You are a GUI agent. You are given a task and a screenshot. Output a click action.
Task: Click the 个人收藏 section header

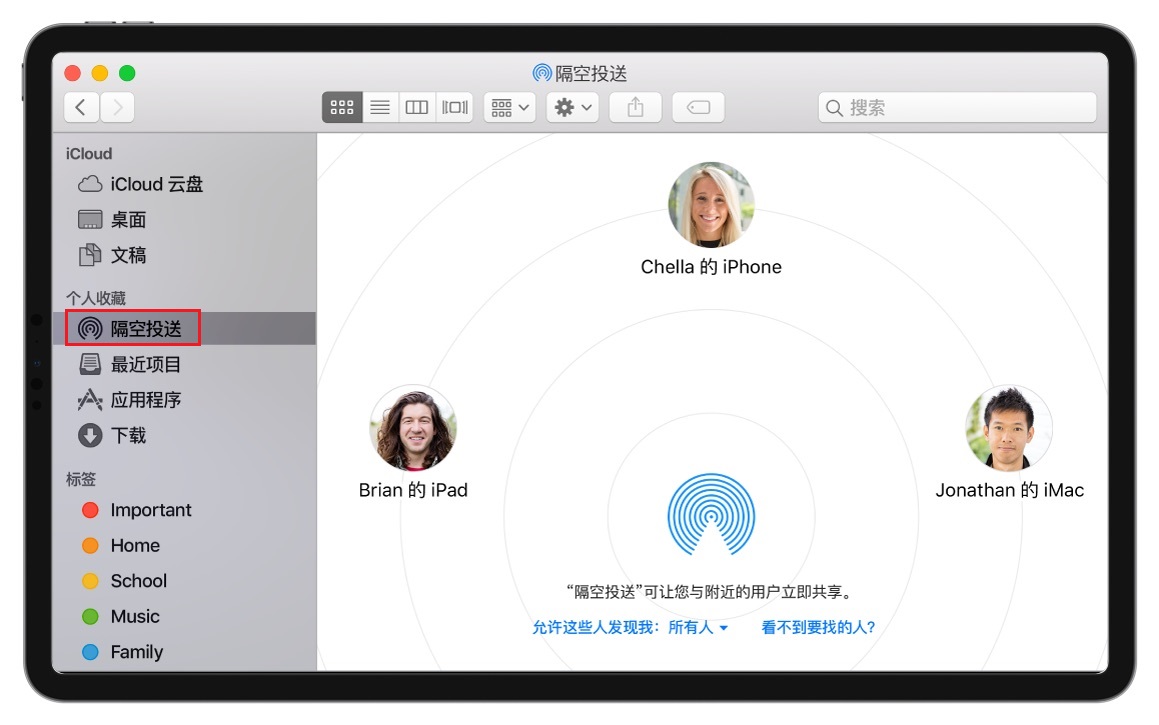[x=96, y=298]
